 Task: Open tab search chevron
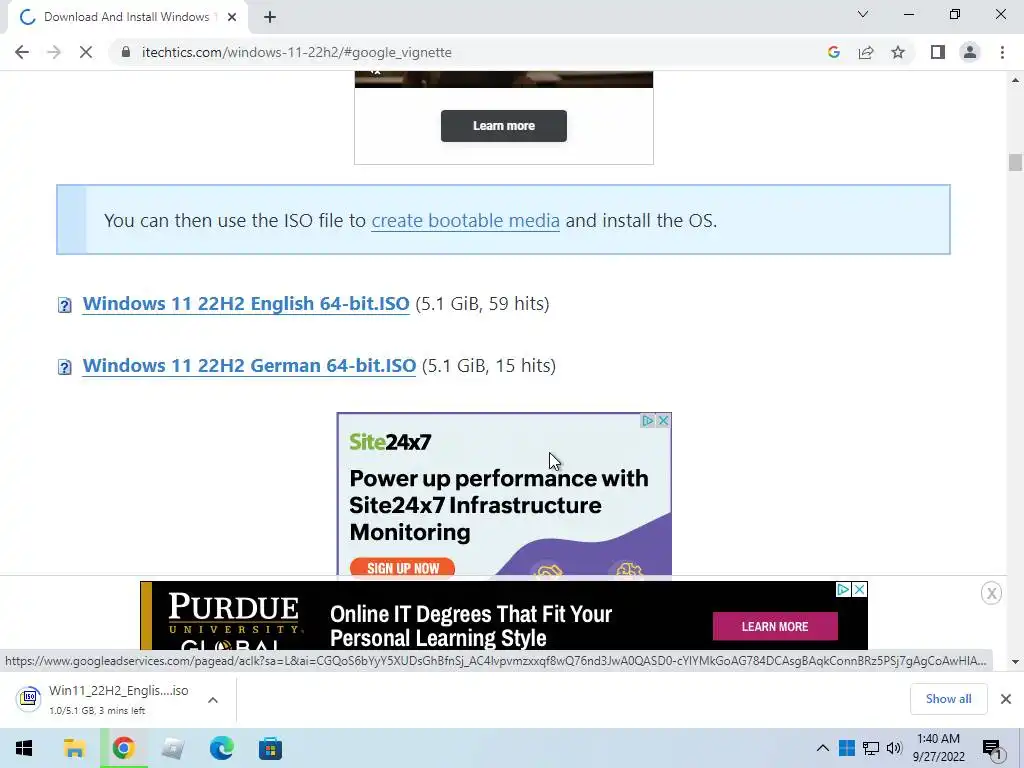(x=863, y=14)
